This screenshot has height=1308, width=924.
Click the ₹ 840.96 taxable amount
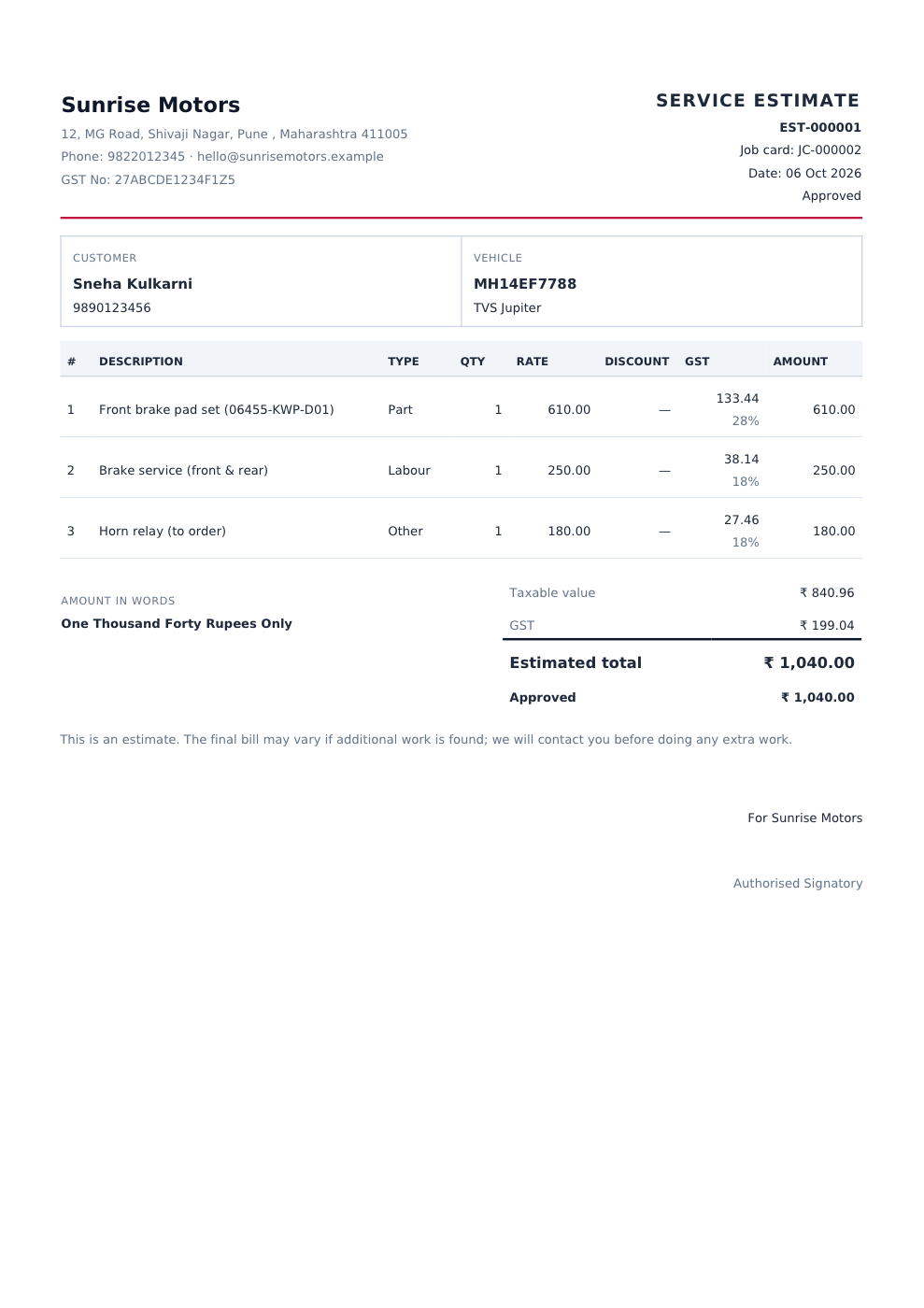point(827,592)
